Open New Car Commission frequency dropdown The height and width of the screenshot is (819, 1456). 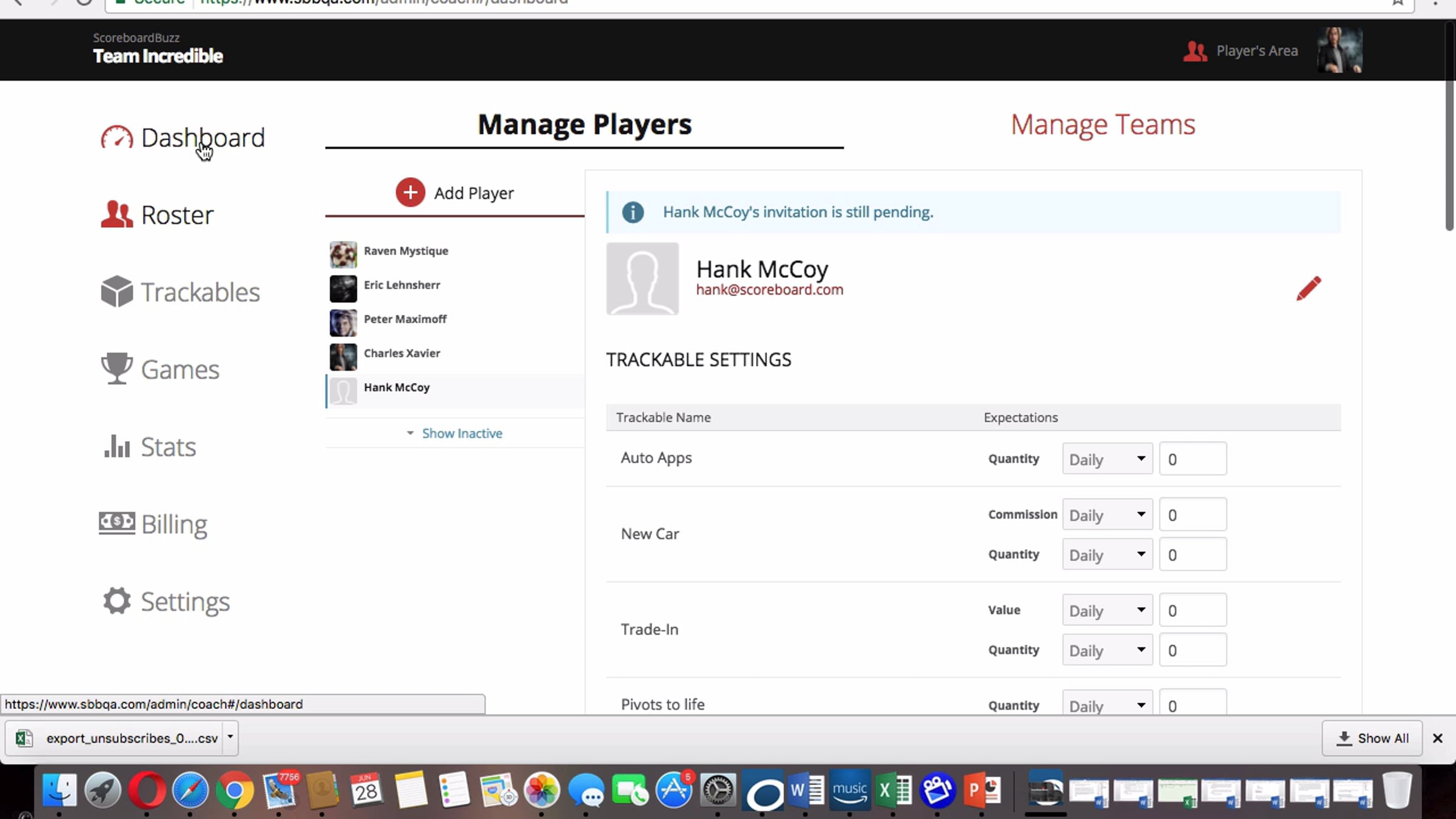click(1107, 514)
